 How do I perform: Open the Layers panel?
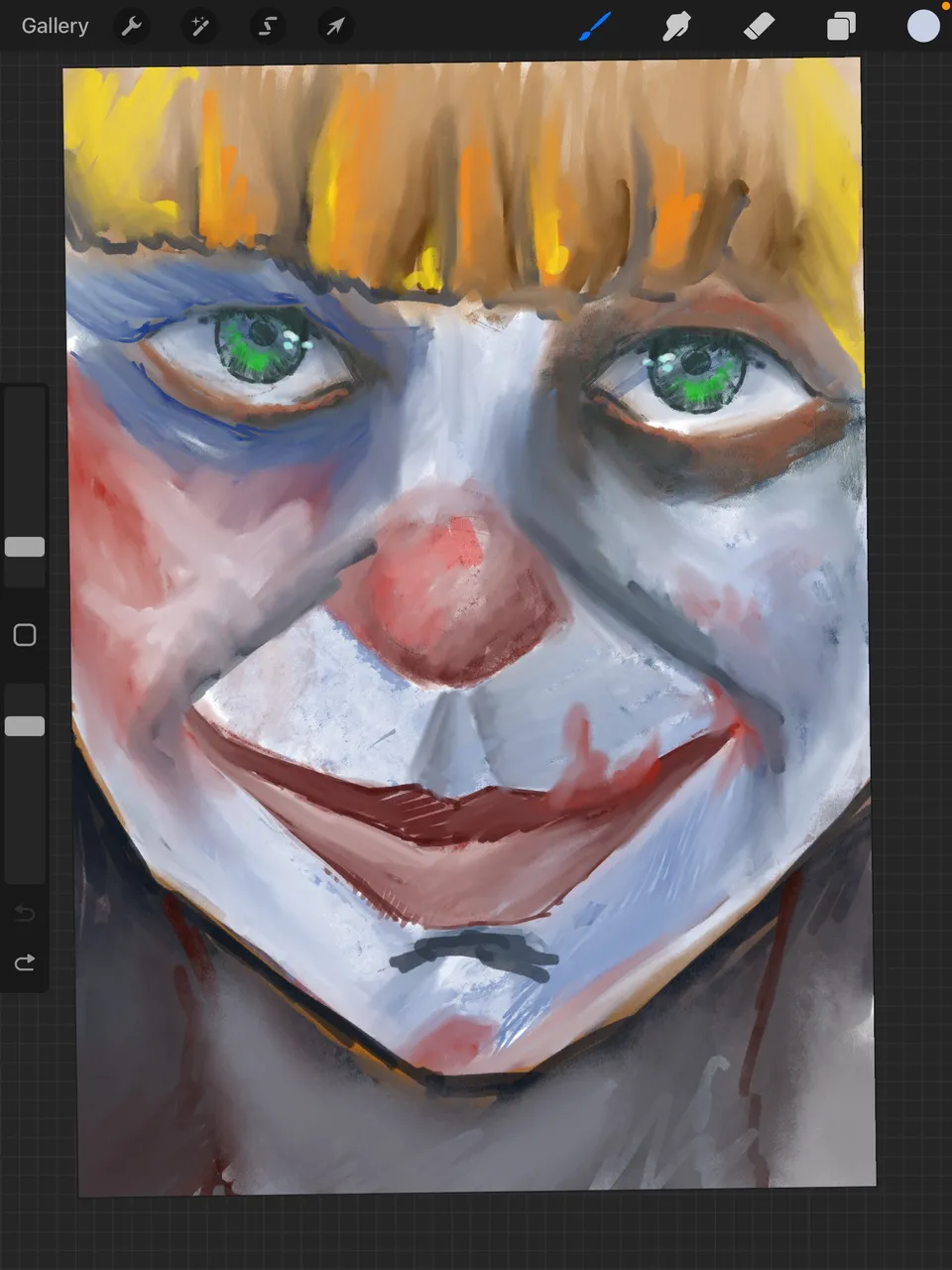[841, 27]
